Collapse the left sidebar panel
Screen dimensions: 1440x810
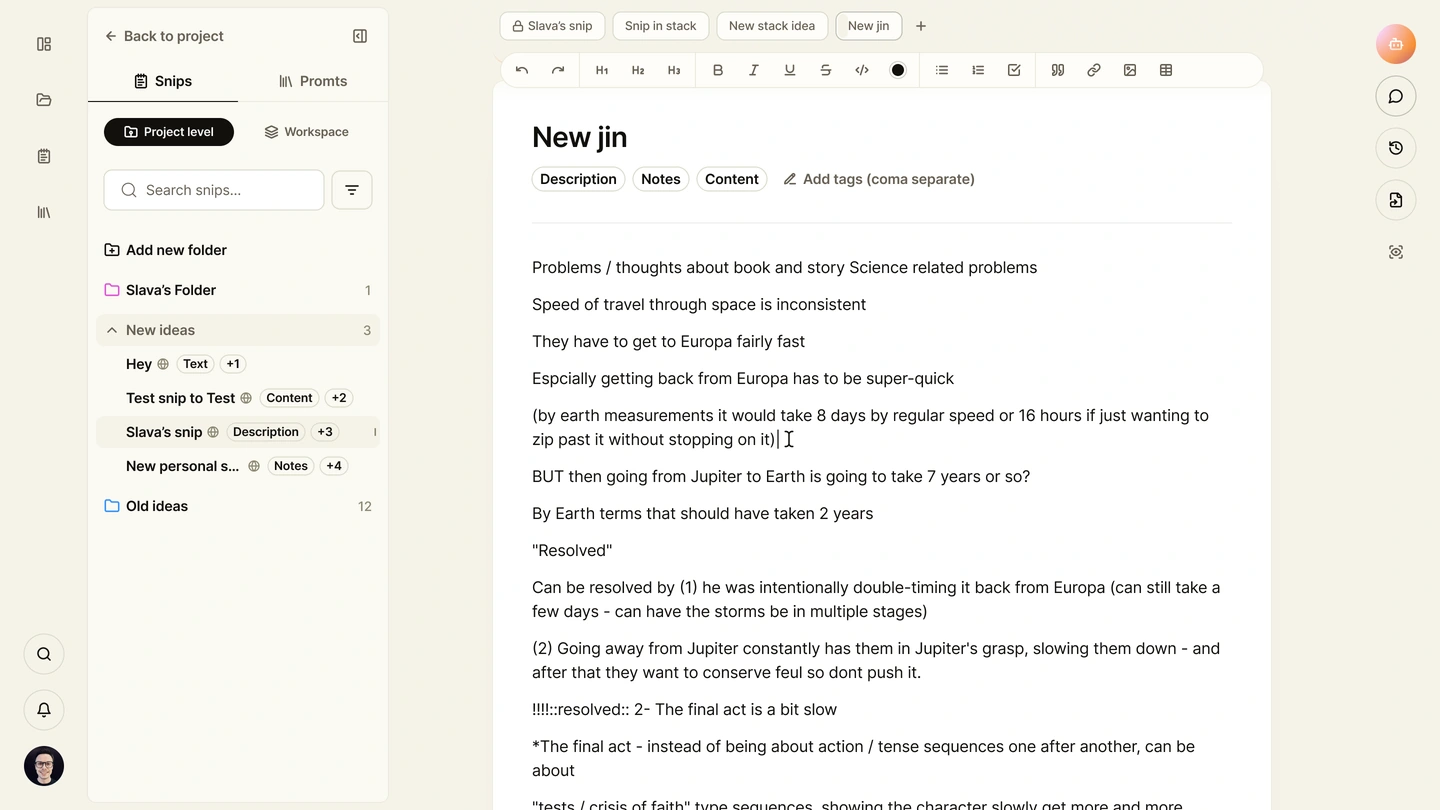pos(360,36)
